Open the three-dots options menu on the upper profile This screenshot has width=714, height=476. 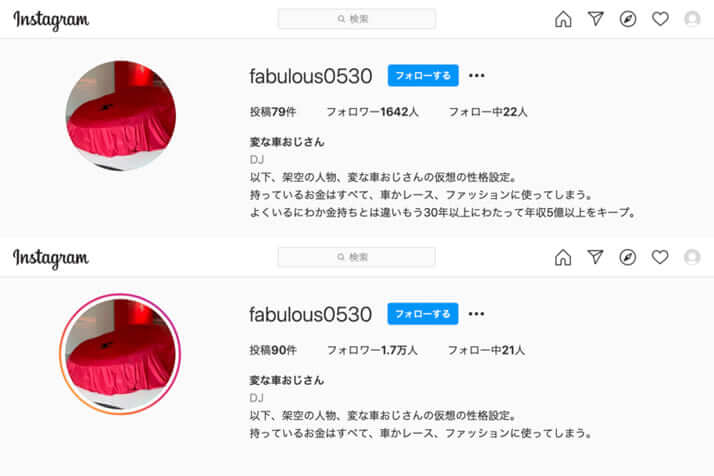click(476, 76)
